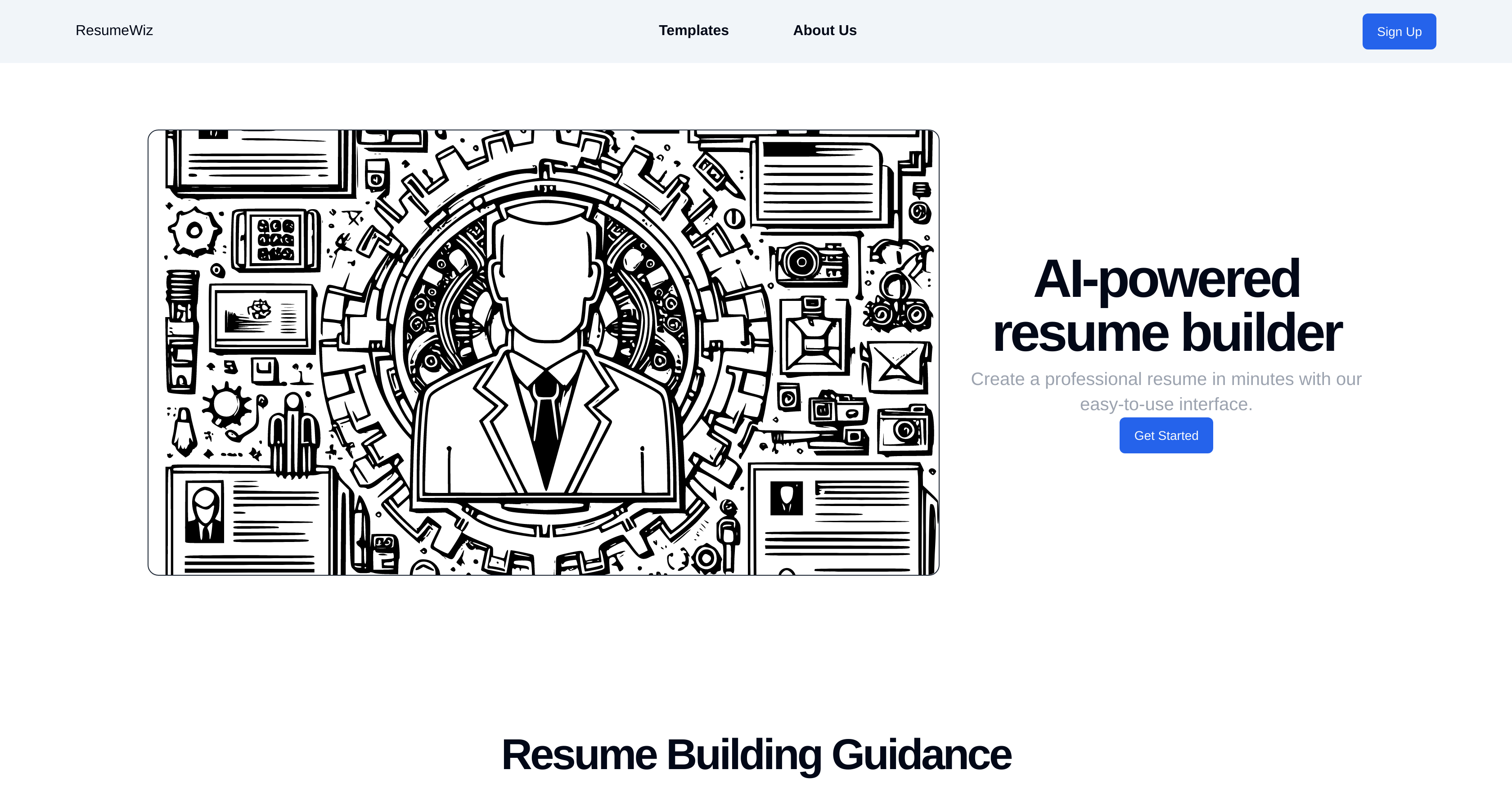The image size is (1512, 788).
Task: Click the Get Started button
Action: 1165,435
